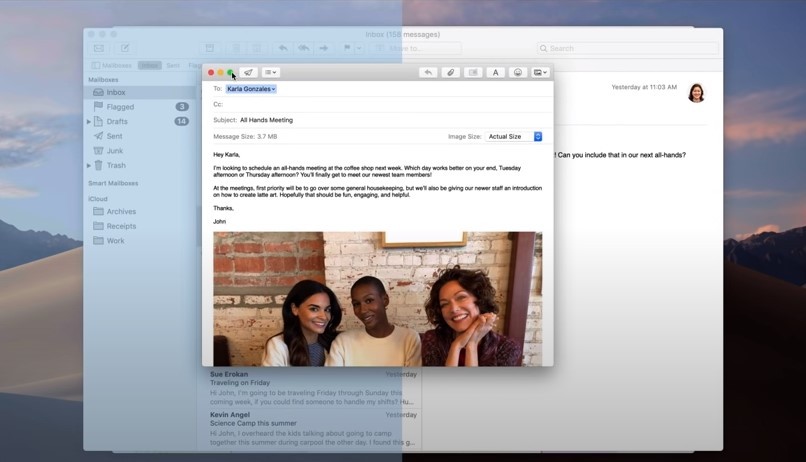Expand the Trash disclosure triangle
The width and height of the screenshot is (806, 462).
88,165
